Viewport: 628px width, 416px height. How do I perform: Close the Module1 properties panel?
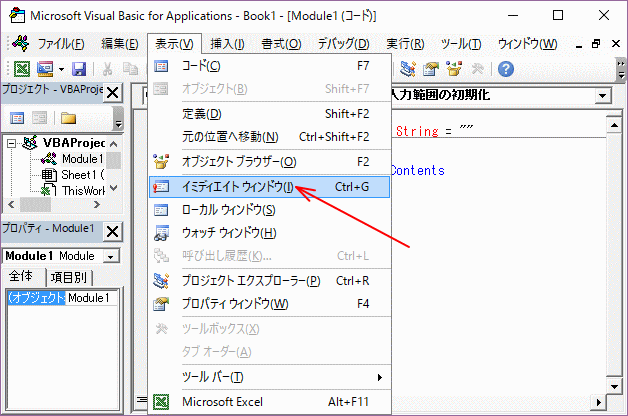113,231
